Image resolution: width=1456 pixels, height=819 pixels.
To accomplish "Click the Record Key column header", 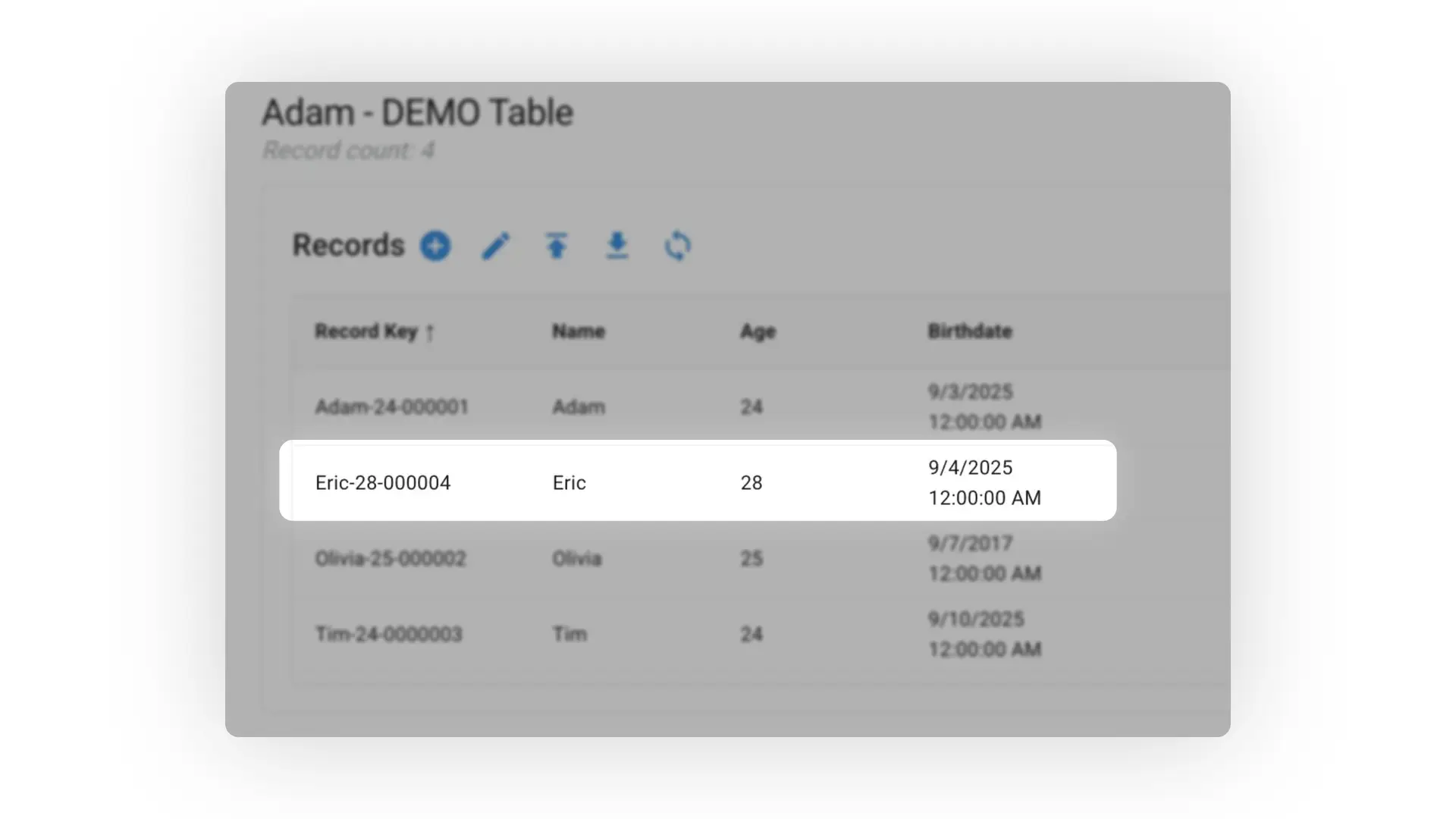I will coord(366,331).
